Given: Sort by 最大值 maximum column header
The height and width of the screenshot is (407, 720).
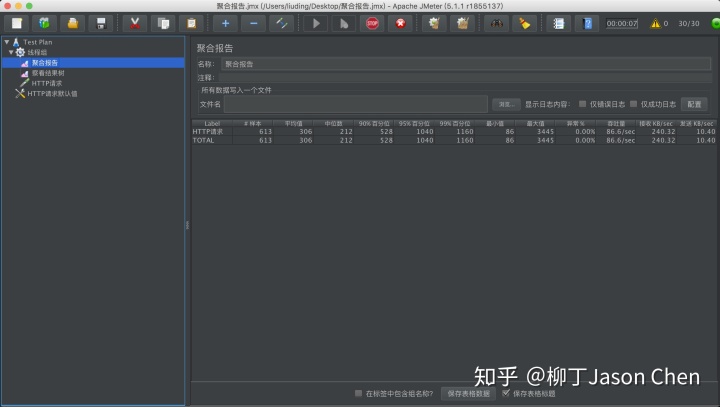Looking at the screenshot, I should click(x=535, y=124).
